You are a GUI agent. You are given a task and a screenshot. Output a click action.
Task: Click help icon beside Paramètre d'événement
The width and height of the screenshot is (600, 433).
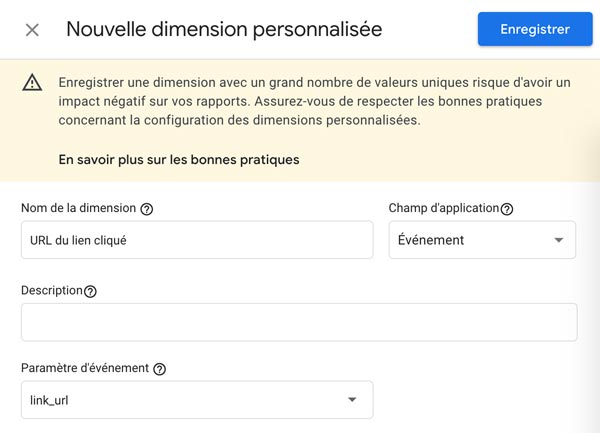(x=159, y=369)
